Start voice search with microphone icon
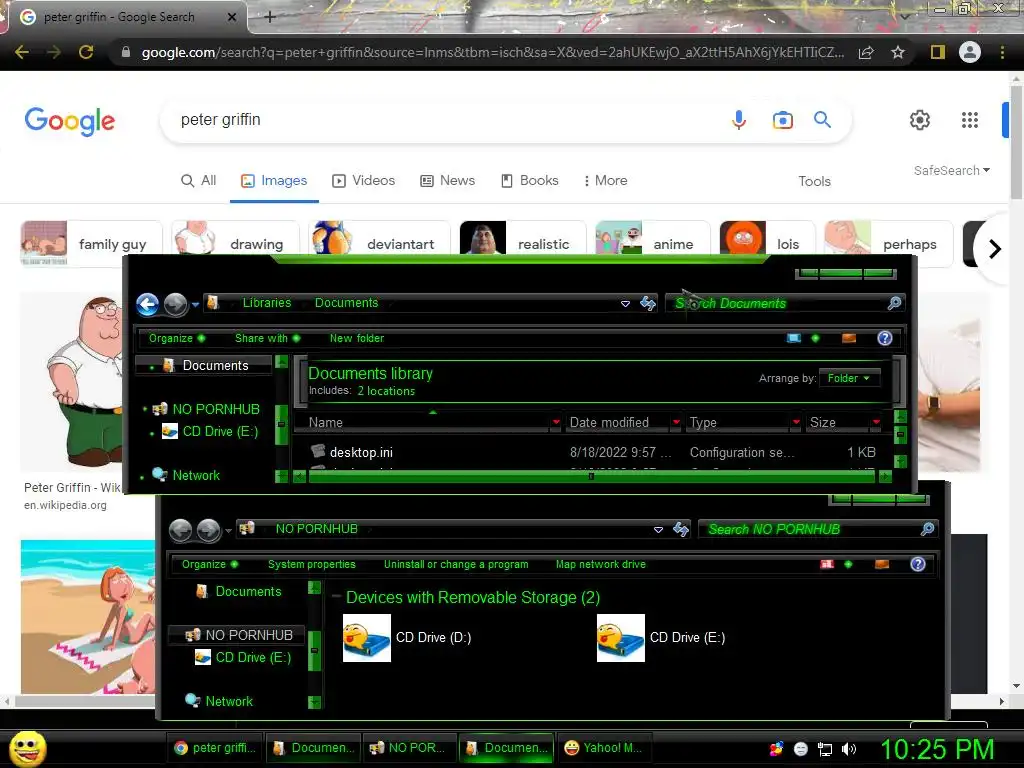 tap(739, 120)
